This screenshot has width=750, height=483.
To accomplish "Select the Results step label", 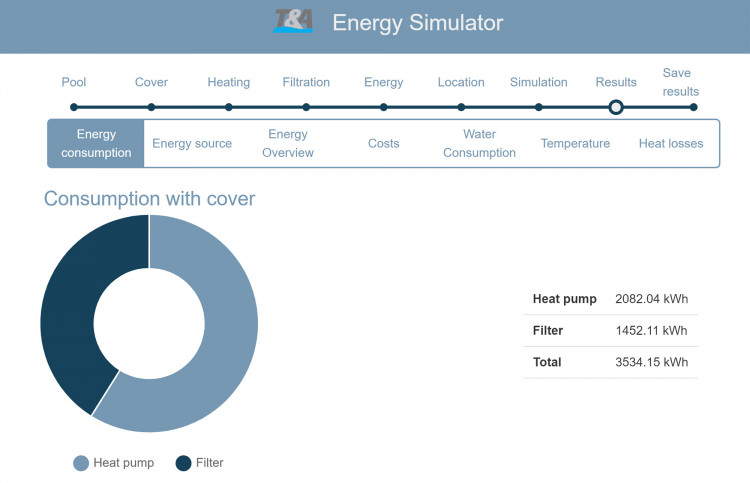I will (x=616, y=82).
